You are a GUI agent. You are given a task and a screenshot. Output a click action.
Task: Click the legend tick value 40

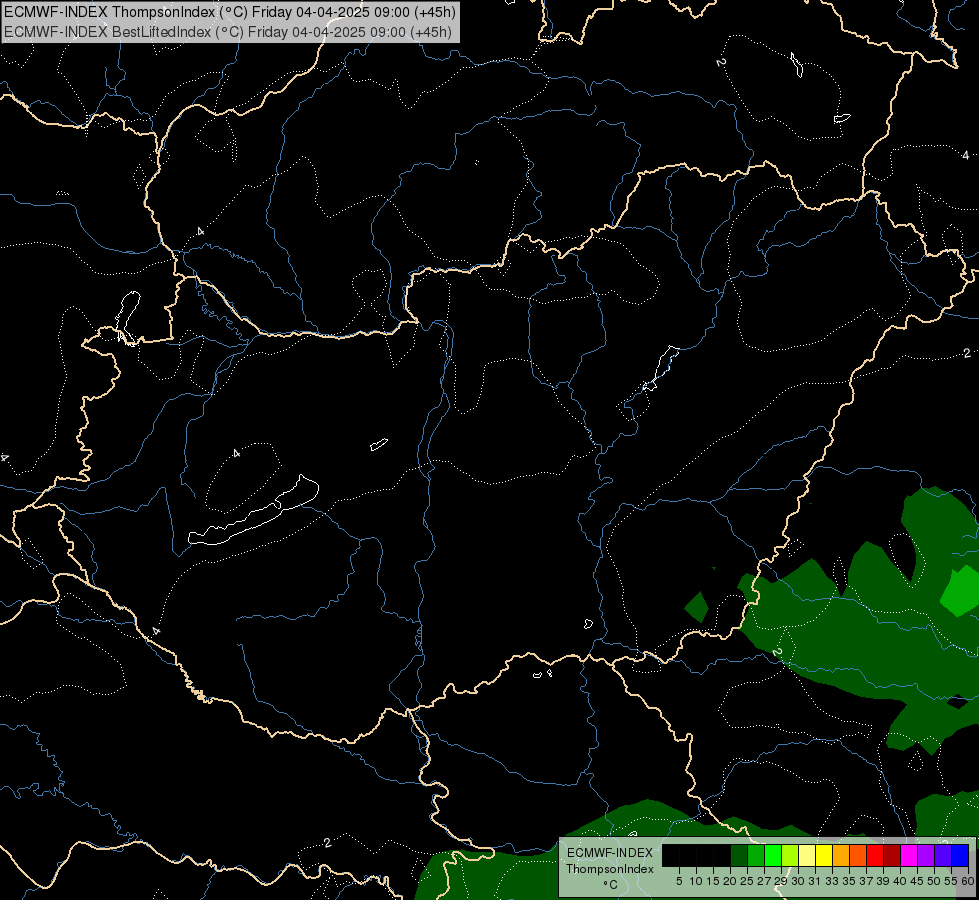tap(900, 881)
